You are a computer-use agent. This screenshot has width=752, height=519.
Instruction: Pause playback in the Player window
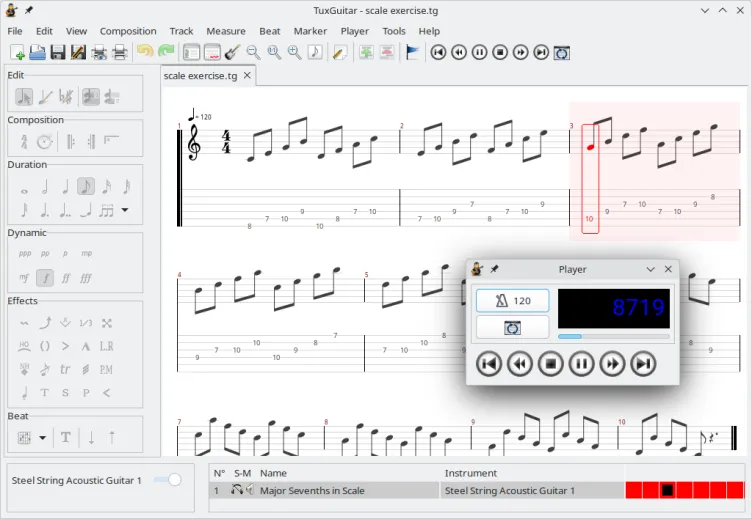tap(581, 364)
